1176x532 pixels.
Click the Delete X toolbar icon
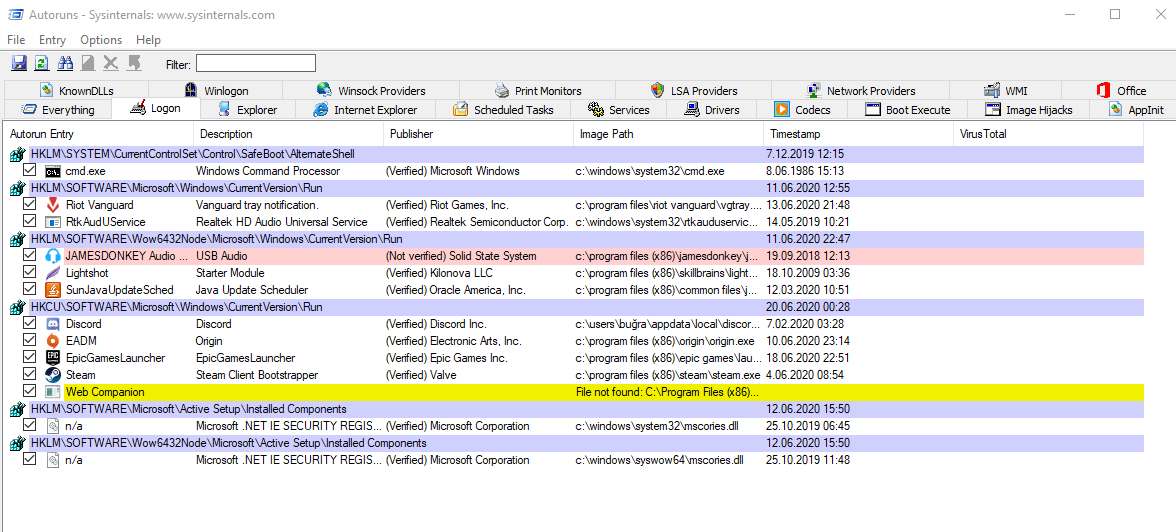pyautogui.click(x=111, y=64)
